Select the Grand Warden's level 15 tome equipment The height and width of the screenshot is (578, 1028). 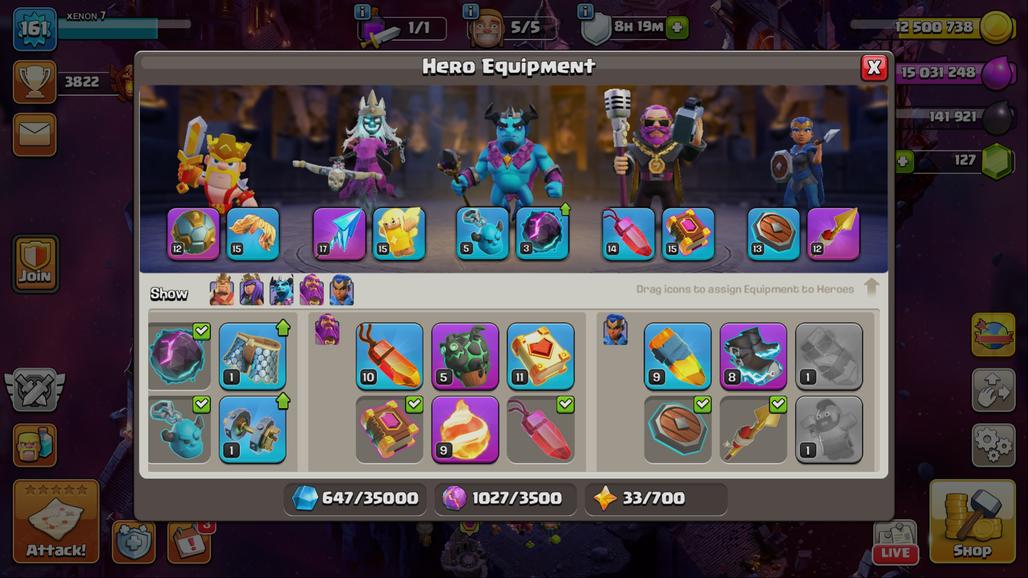[x=688, y=234]
